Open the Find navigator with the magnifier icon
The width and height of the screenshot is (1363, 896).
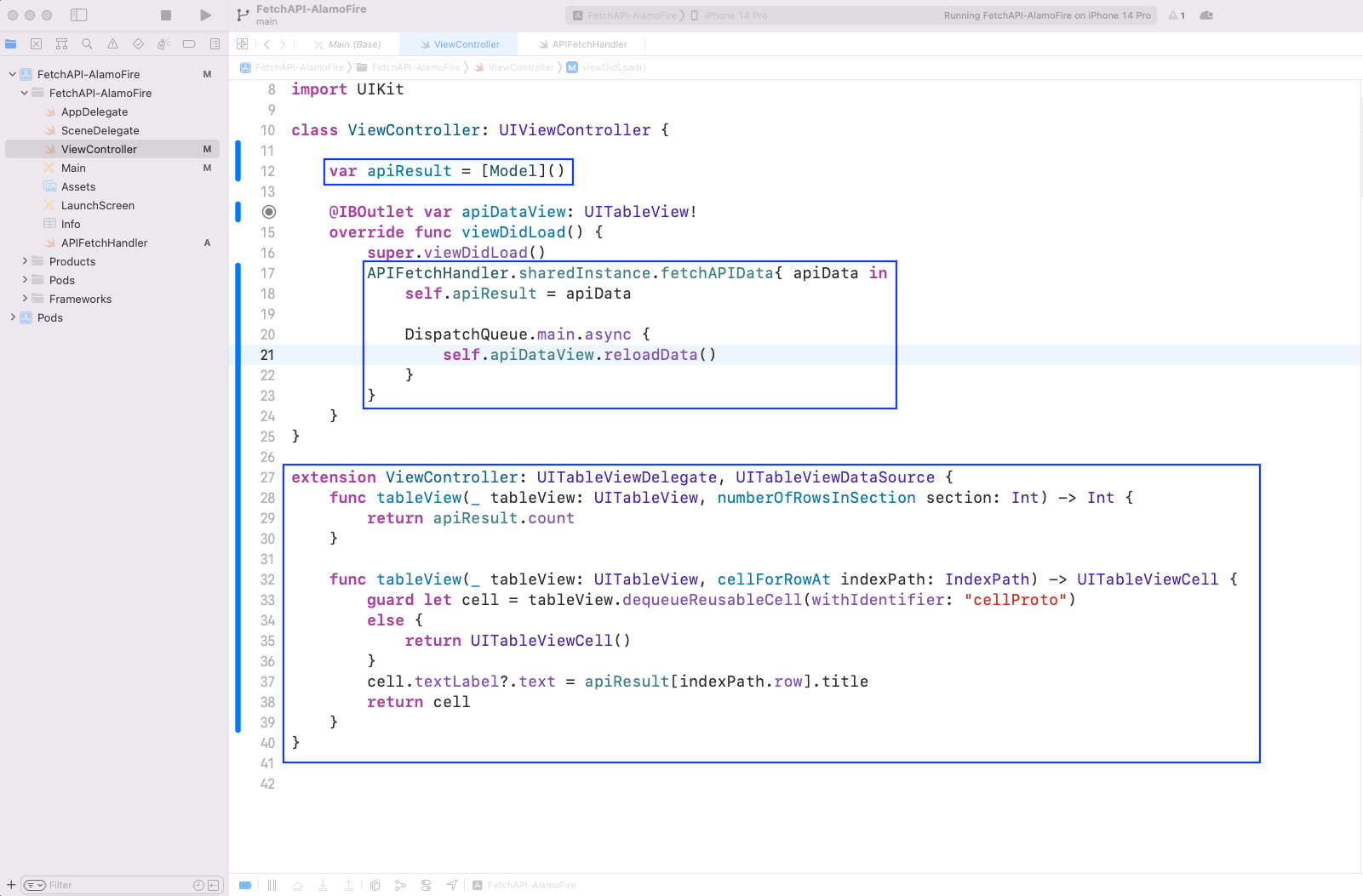point(85,43)
